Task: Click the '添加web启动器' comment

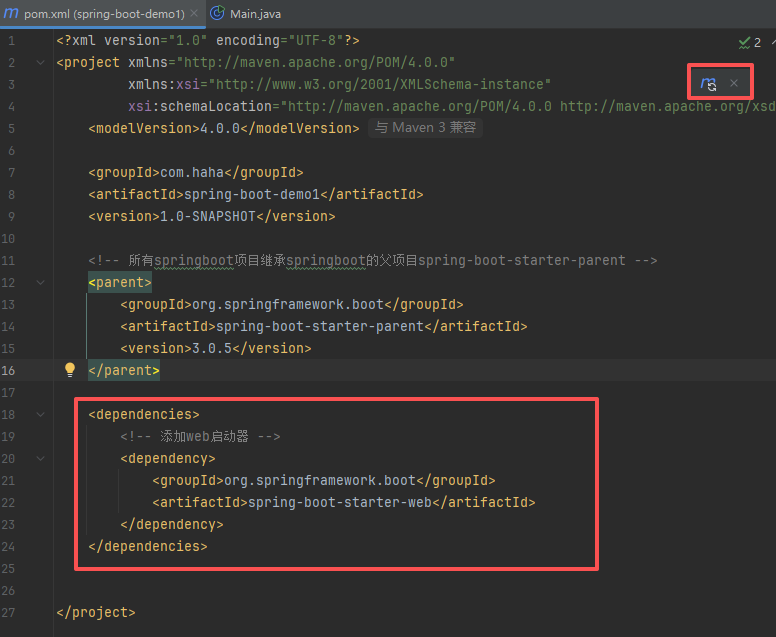Action: [200, 437]
